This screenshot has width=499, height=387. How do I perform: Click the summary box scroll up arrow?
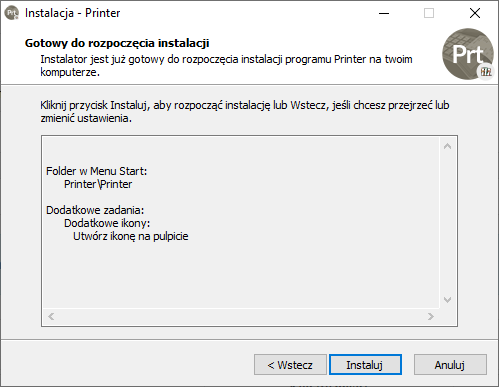click(x=447, y=146)
